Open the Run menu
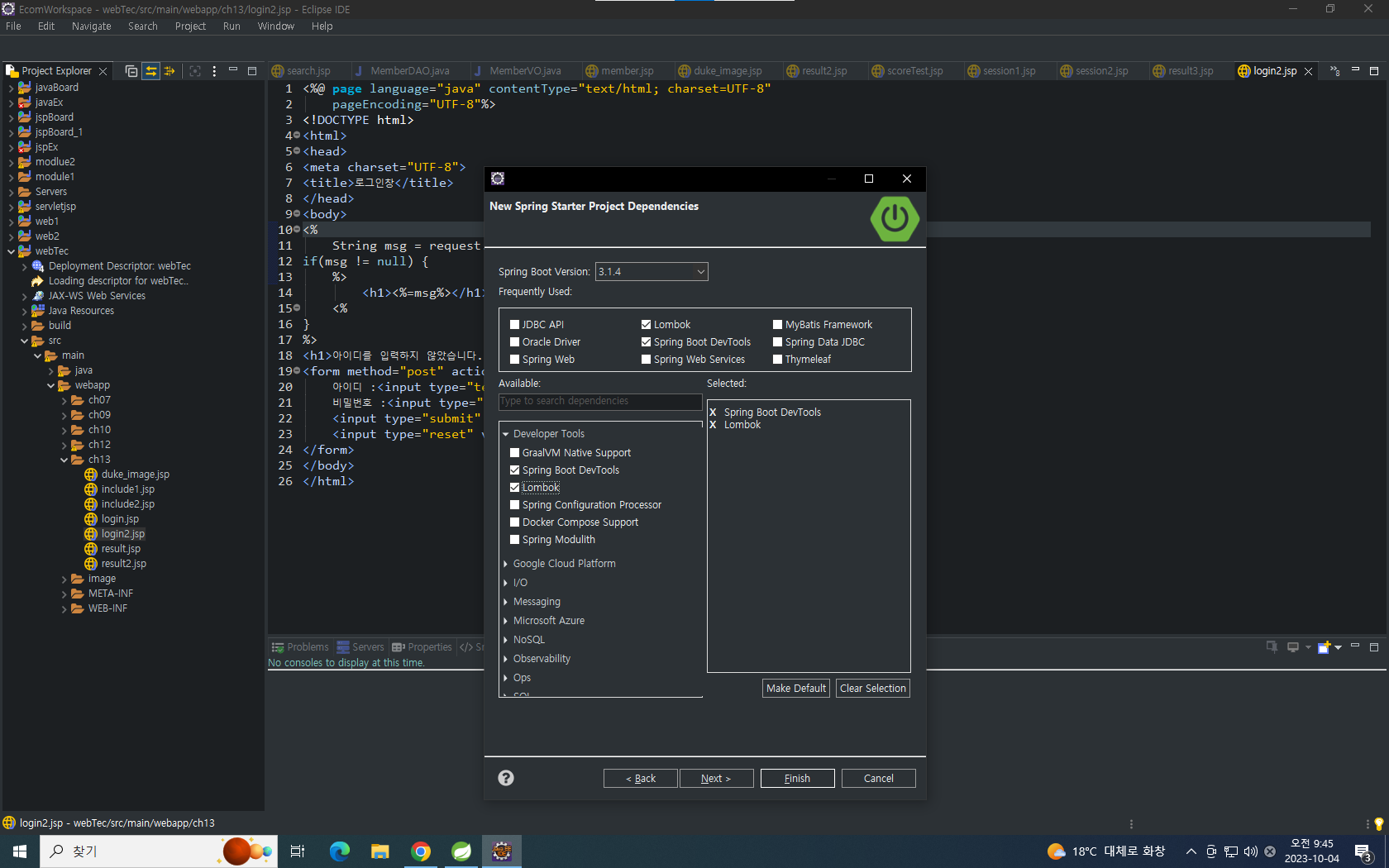Screen dimensions: 1389x868 (x=231, y=26)
